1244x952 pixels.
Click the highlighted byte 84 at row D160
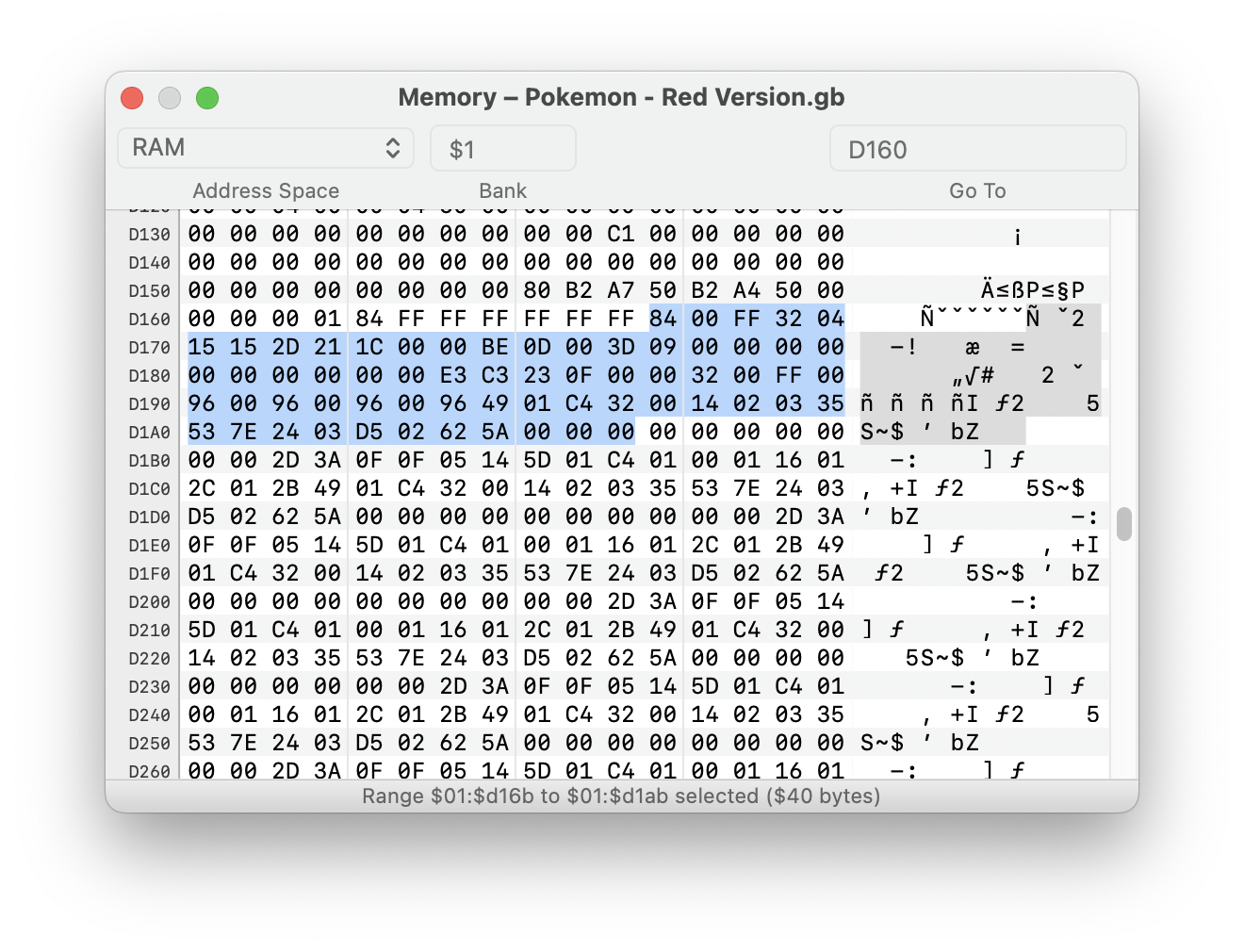click(x=665, y=319)
